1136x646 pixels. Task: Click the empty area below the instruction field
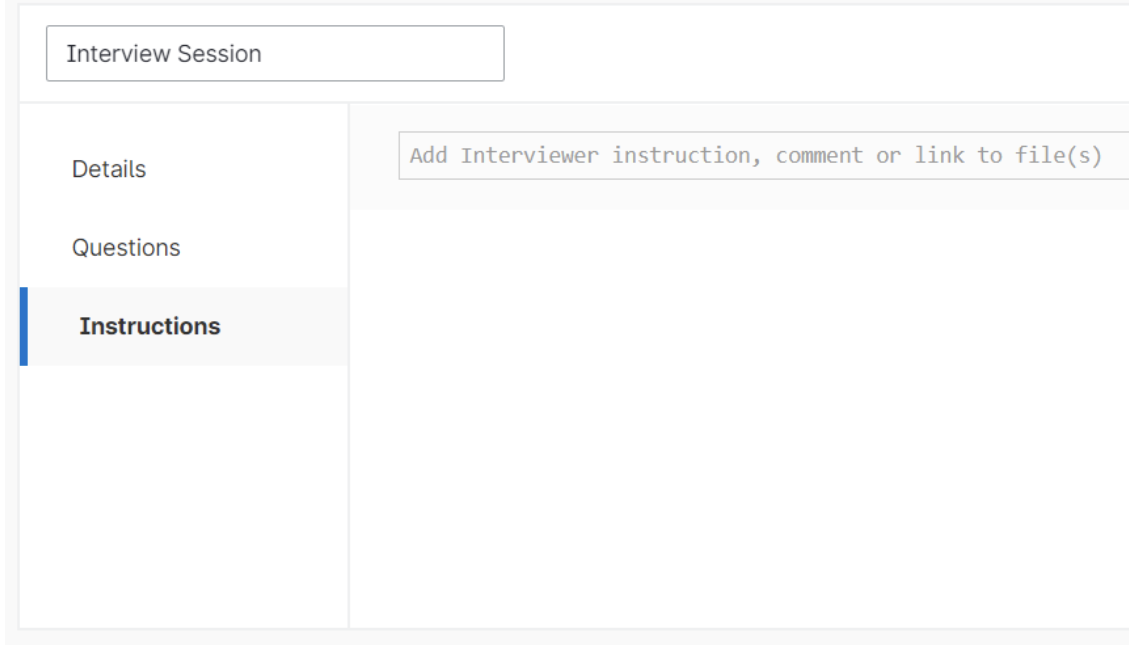point(740,420)
